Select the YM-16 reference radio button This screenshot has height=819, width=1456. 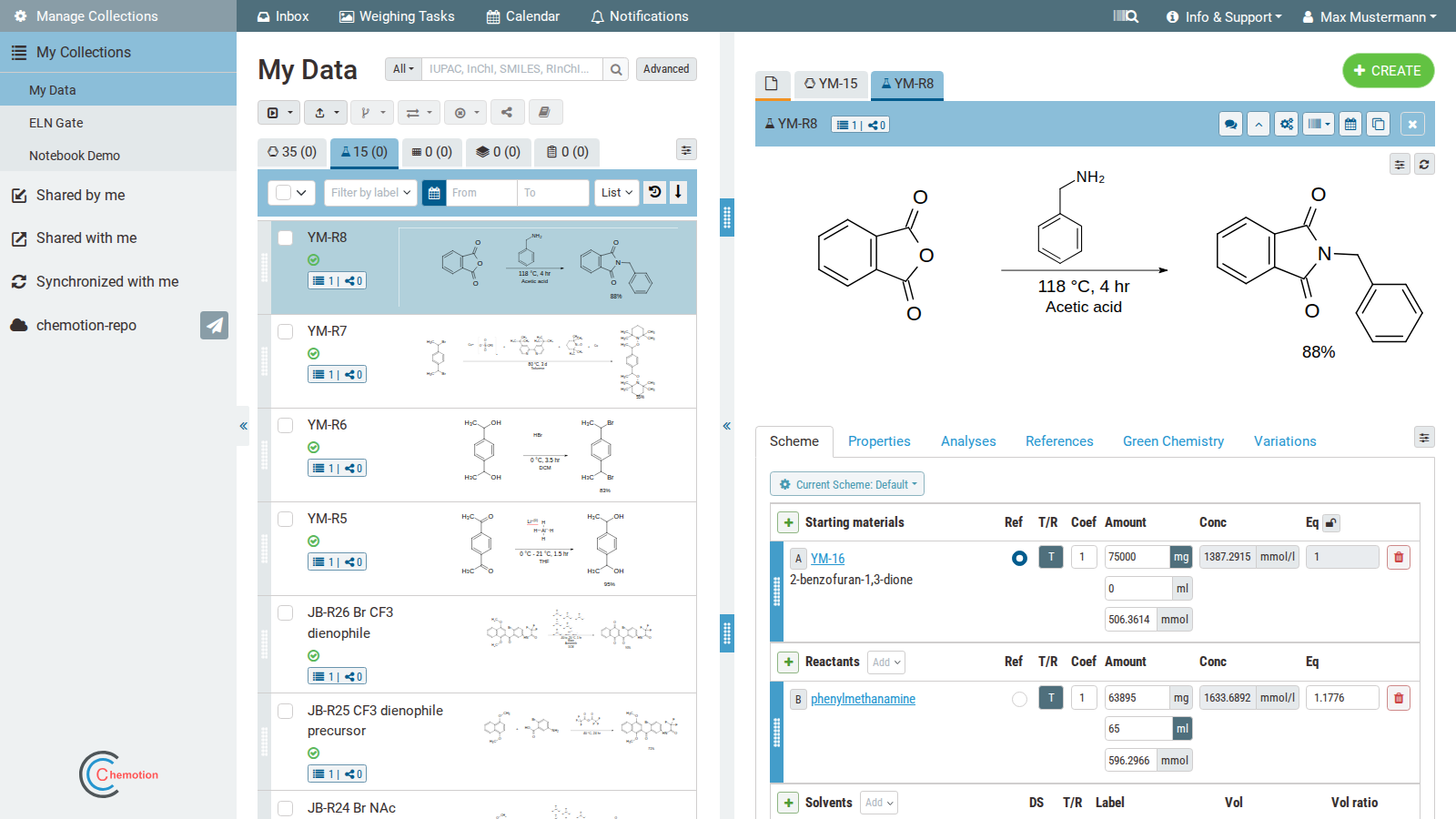[x=1019, y=558]
